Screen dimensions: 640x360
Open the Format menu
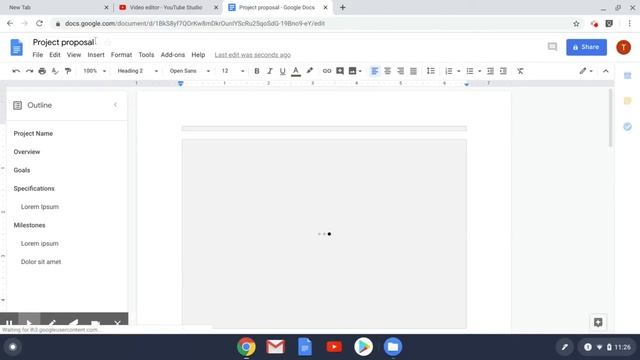(121, 55)
